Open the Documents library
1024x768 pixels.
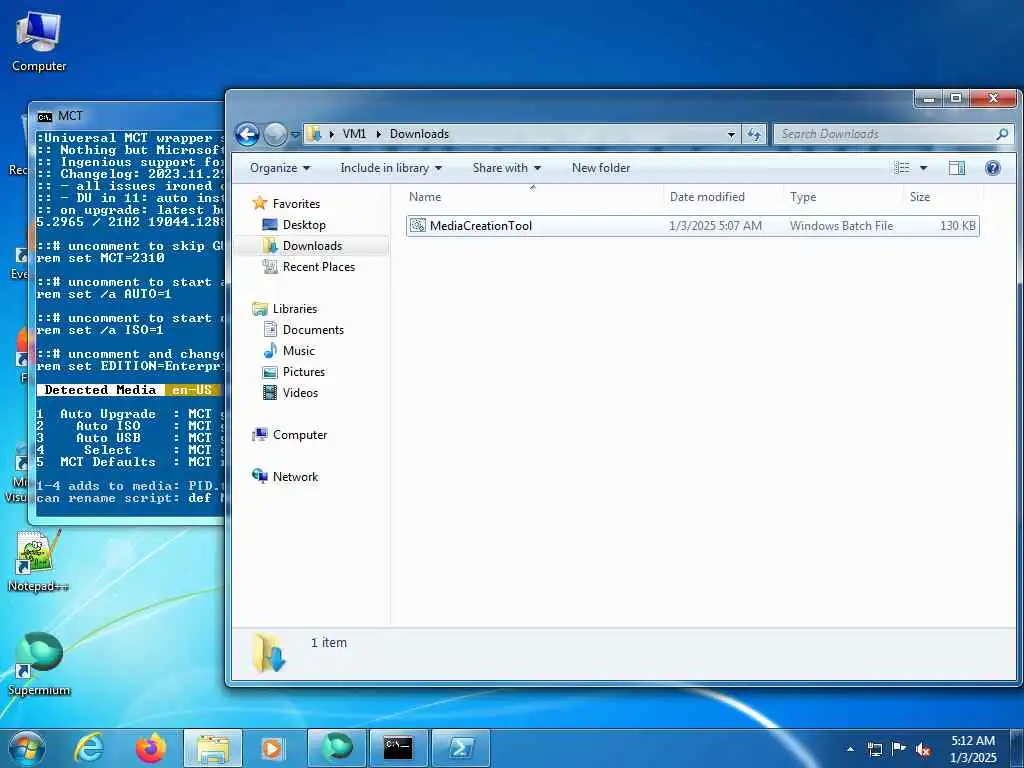coord(313,330)
